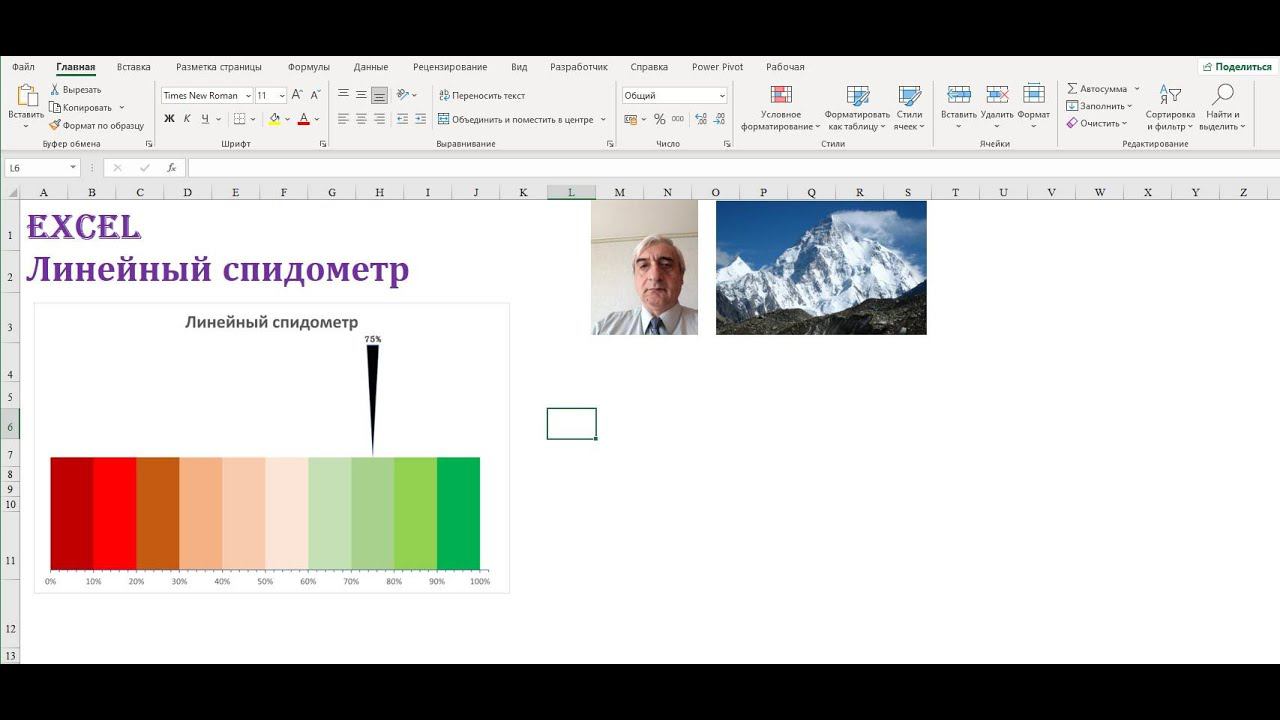Screen dimensions: 1280x720
Task: Align text to middle vertically
Action: coord(361,95)
